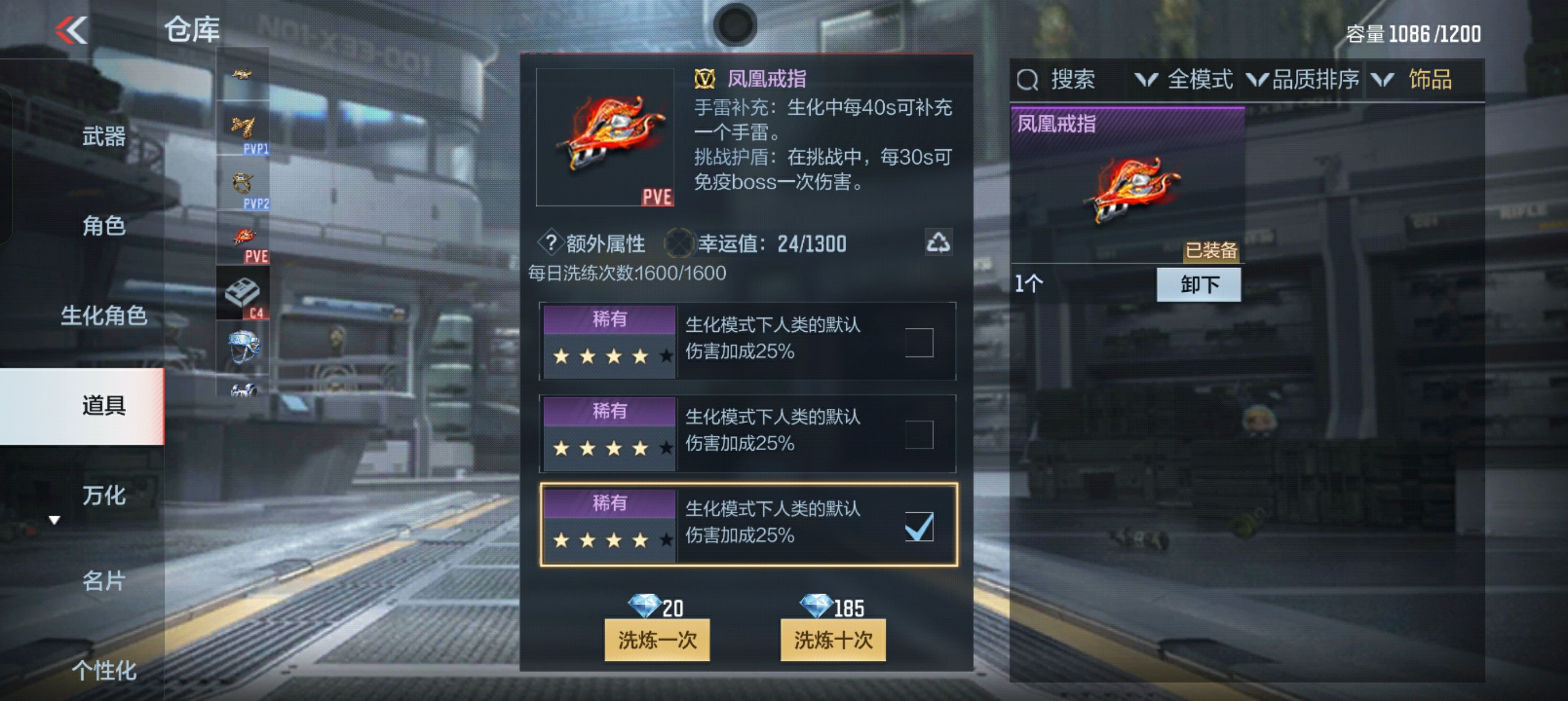
Task: Click the question mark beside 额外属性
Action: 550,243
